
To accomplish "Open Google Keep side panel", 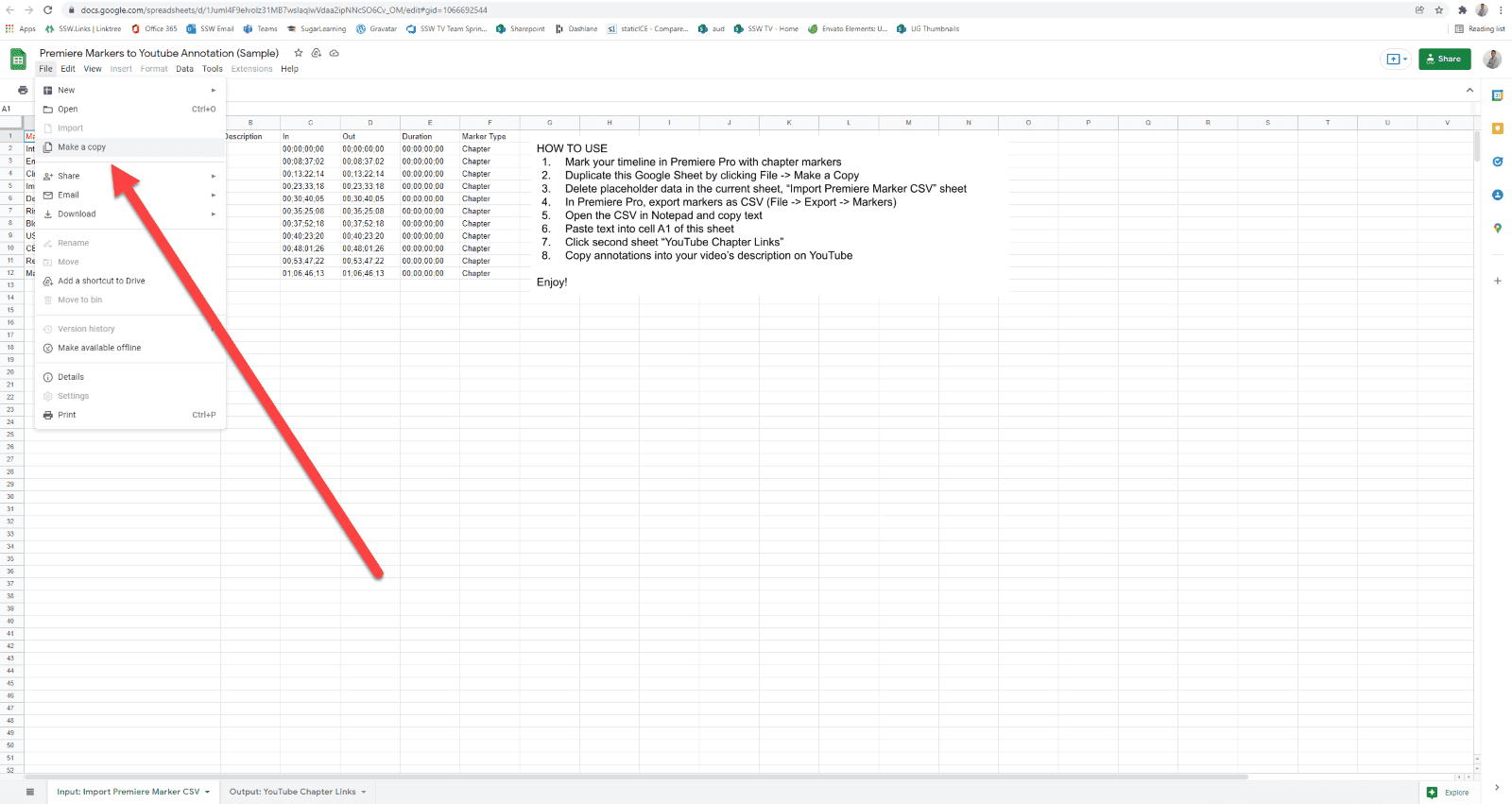I will tap(1497, 128).
